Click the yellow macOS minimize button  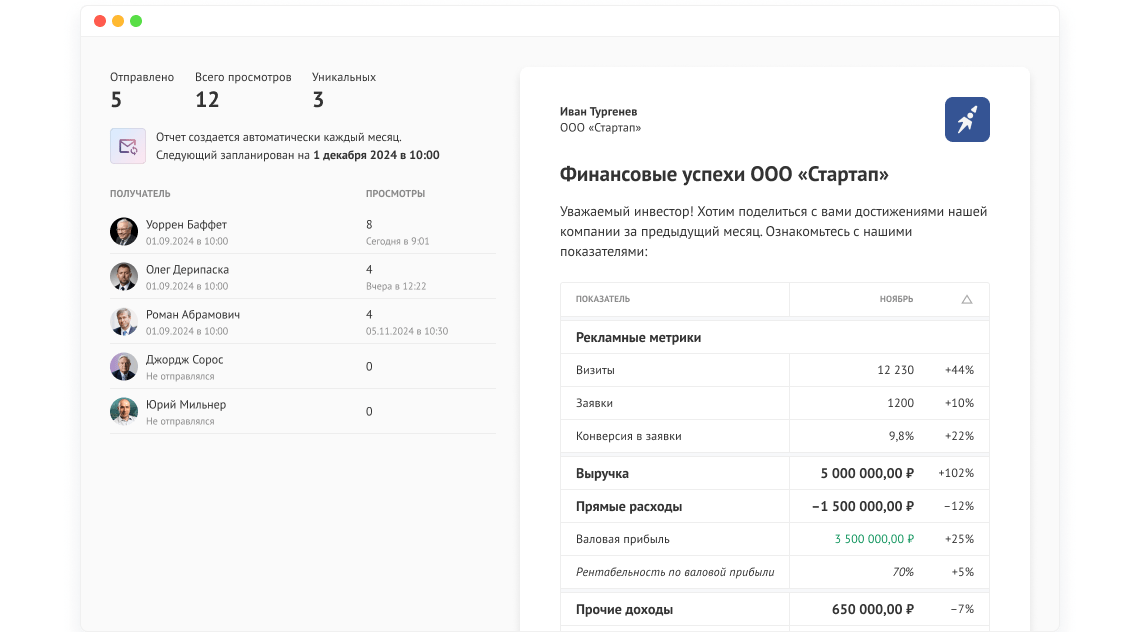[x=118, y=21]
